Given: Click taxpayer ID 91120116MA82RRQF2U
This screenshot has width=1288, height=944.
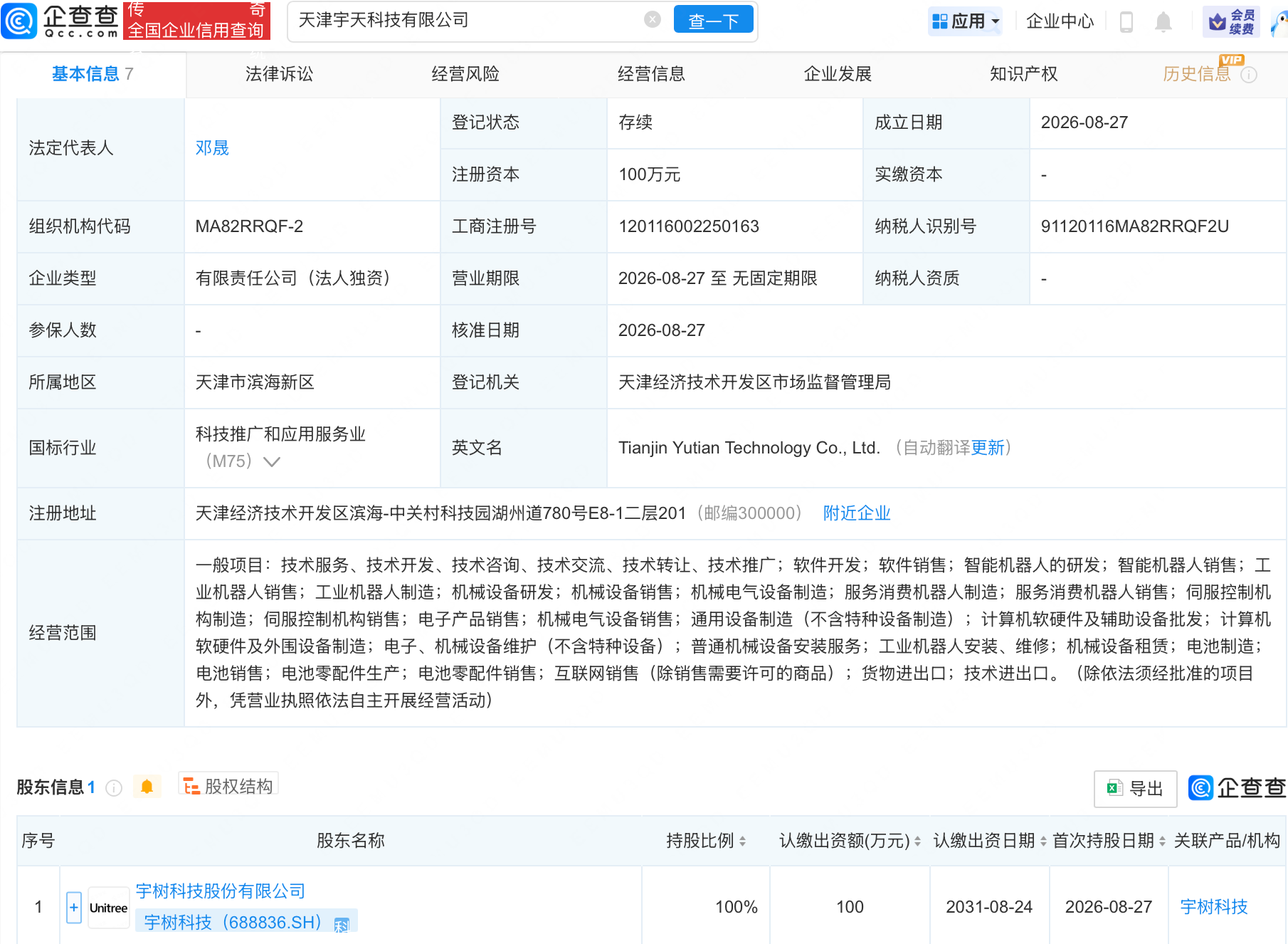Looking at the screenshot, I should tap(1134, 226).
